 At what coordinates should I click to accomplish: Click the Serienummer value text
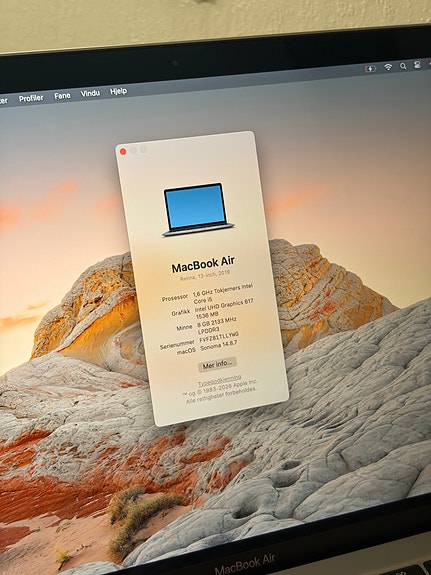pyautogui.click(x=219, y=337)
